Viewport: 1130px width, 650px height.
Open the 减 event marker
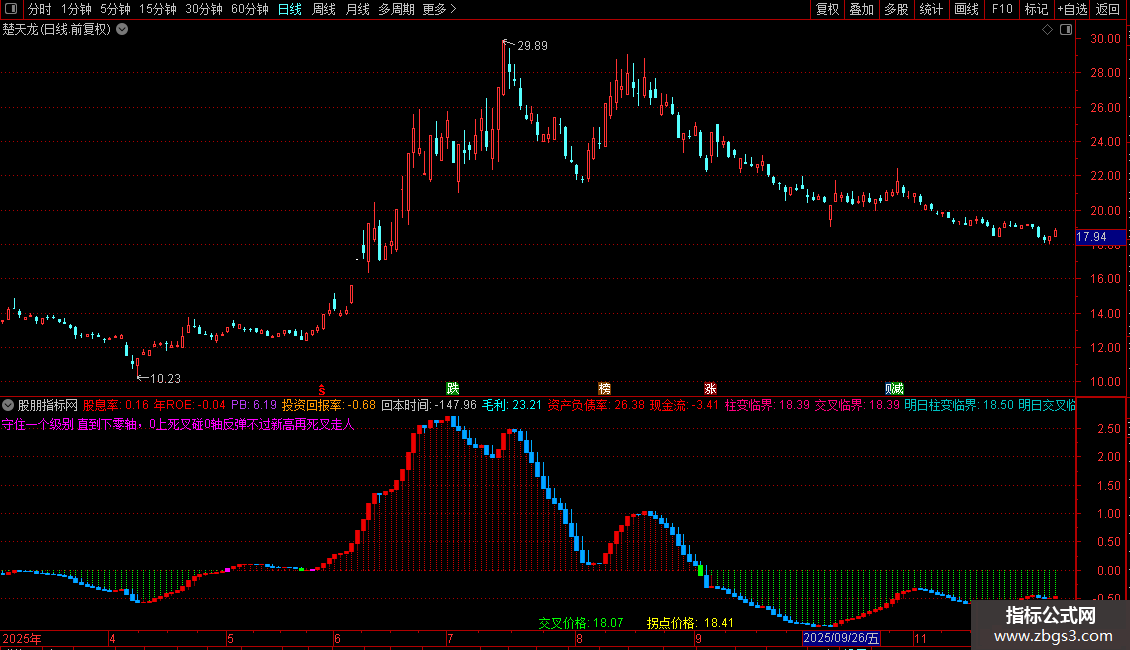click(899, 389)
